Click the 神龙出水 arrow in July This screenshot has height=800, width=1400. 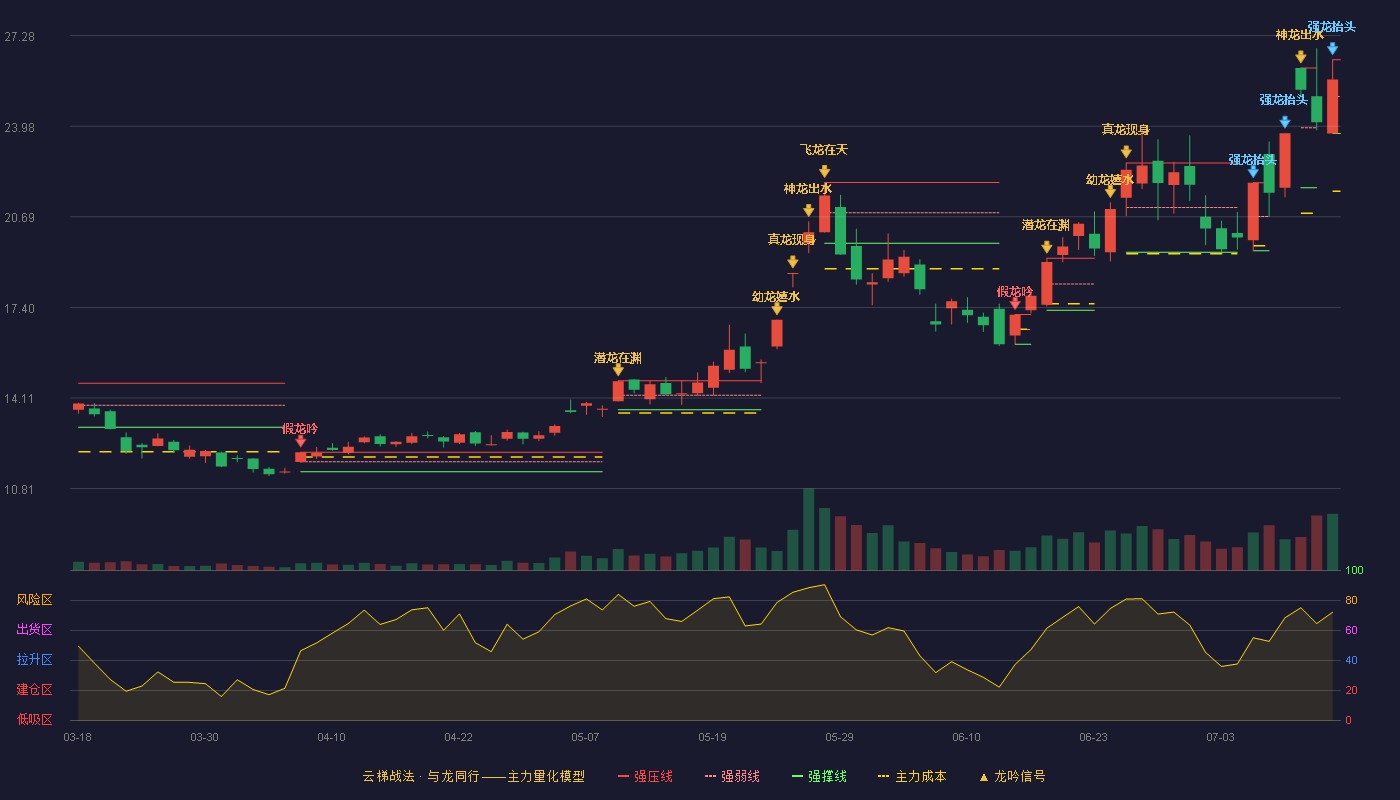pyautogui.click(x=1300, y=57)
